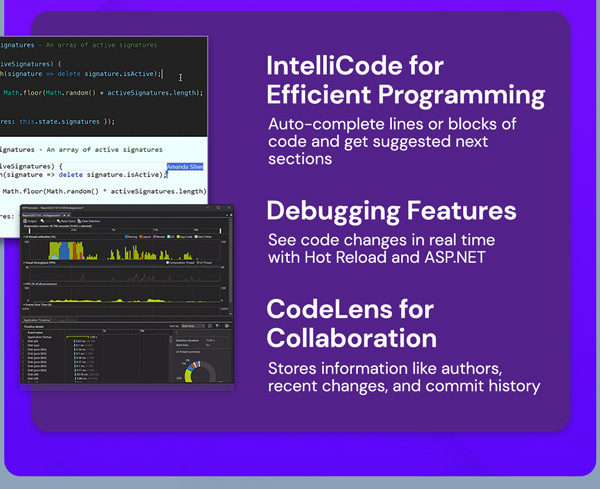Viewport: 600px width, 489px height.
Task: Click the Zoom In magnifier in the profiler toolbar
Action: coord(42,221)
